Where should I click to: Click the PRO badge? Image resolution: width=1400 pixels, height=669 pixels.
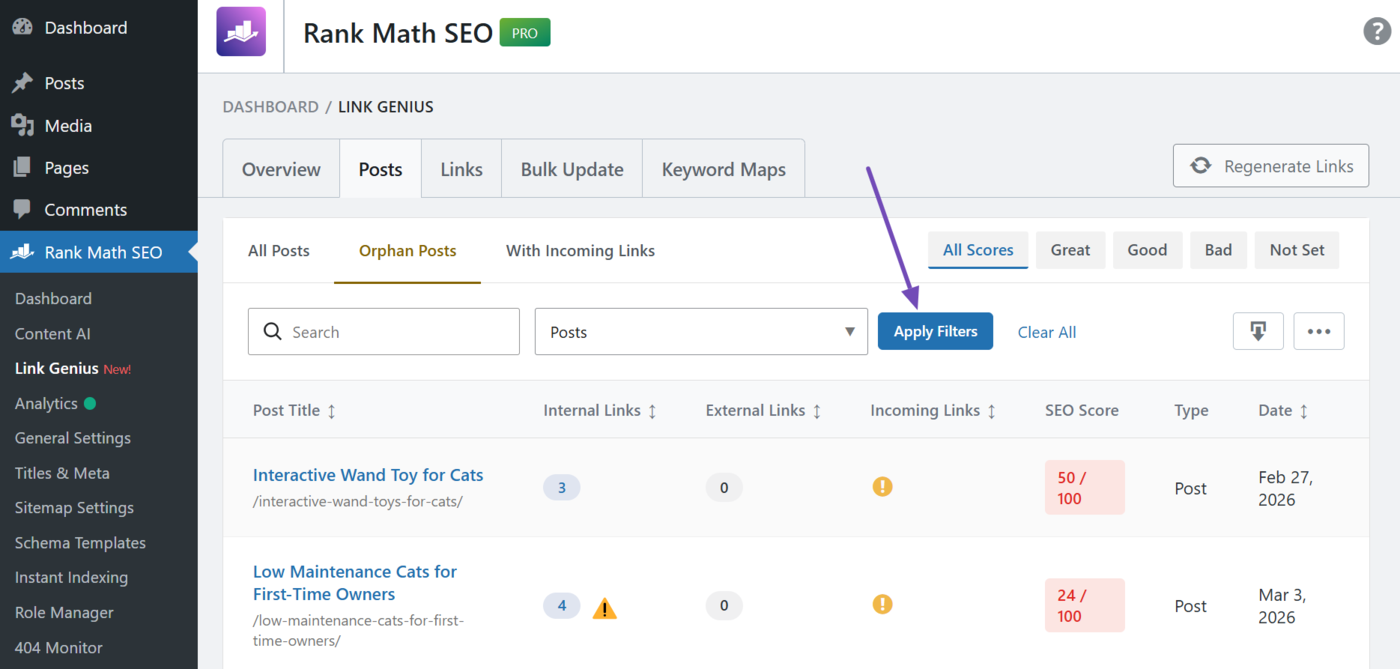tap(525, 32)
